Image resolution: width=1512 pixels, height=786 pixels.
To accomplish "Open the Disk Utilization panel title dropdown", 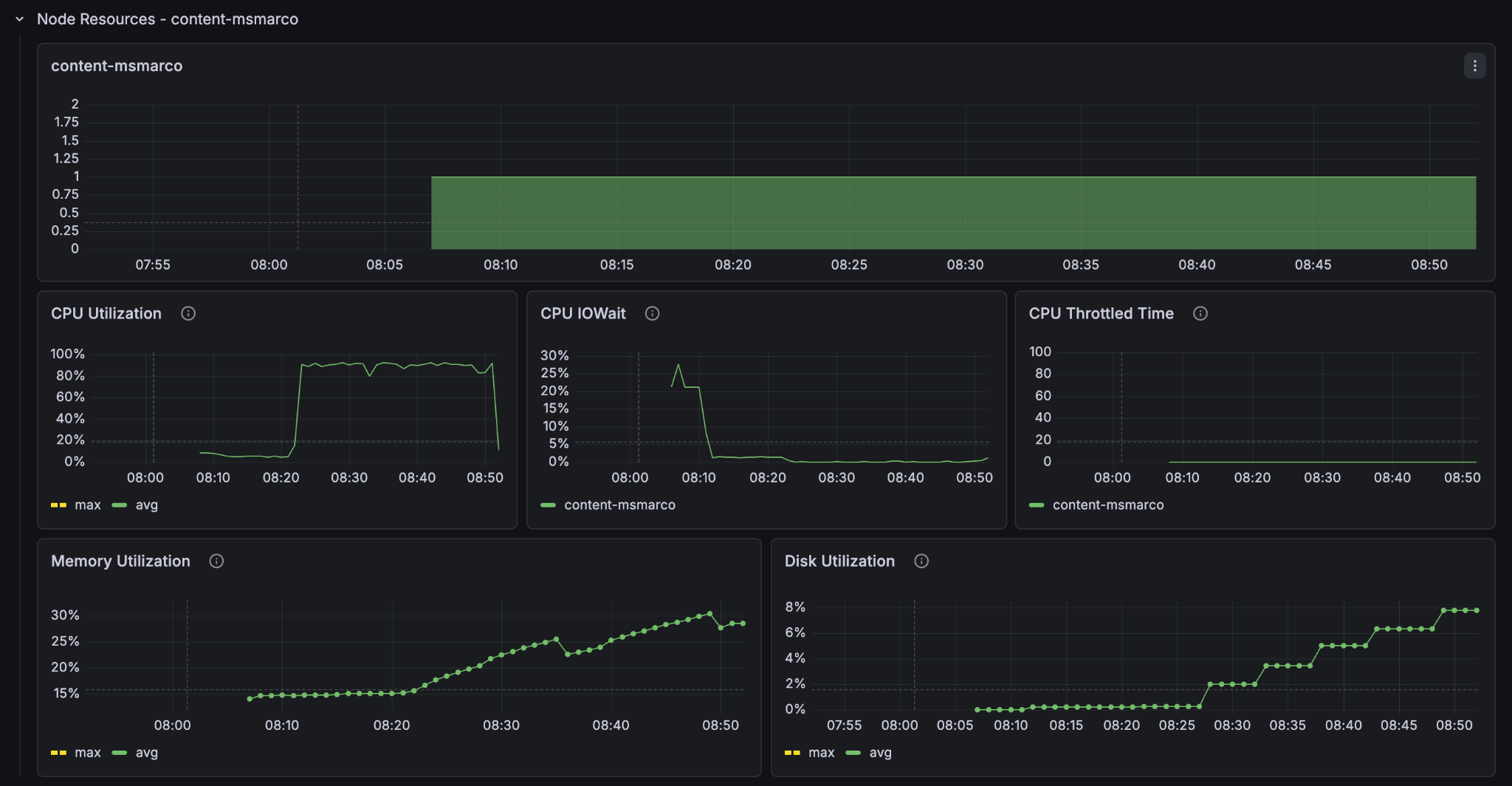I will [839, 561].
